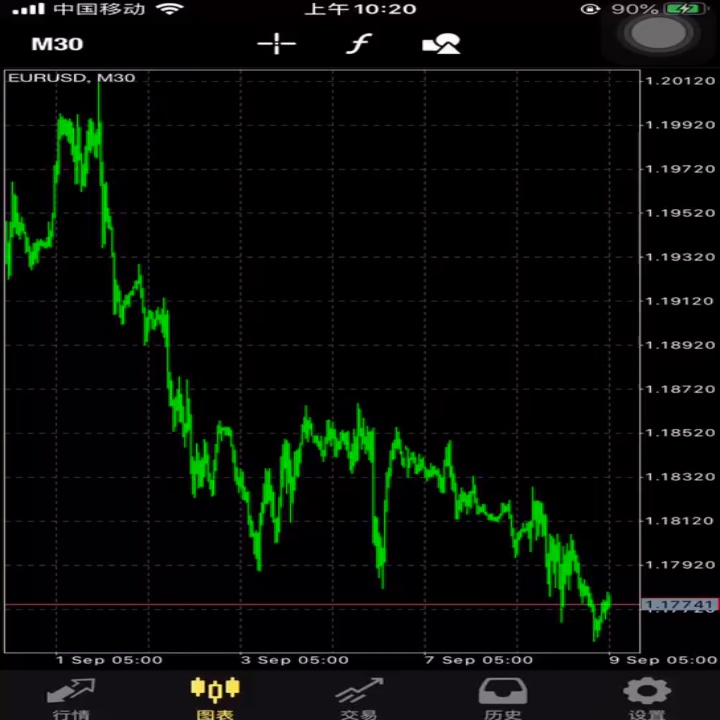Click the 9 Sep 05:00 time label
720x720 pixels.
663,660
